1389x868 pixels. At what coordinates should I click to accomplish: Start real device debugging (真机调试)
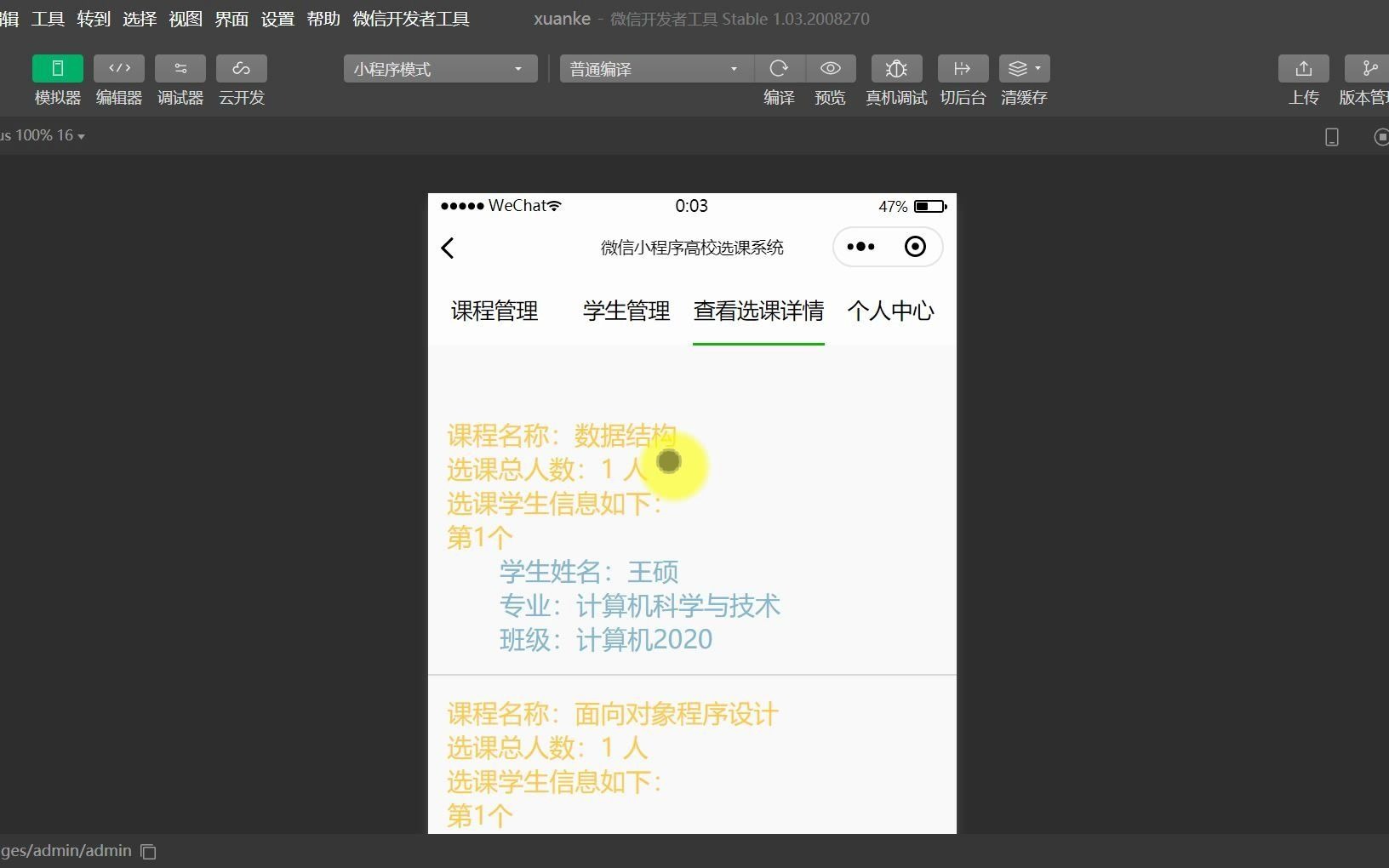pyautogui.click(x=896, y=68)
